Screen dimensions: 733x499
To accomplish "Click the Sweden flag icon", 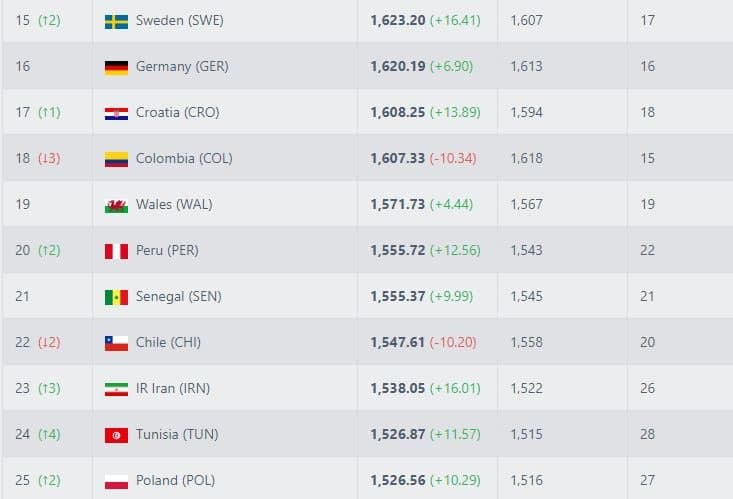I will pos(116,21).
